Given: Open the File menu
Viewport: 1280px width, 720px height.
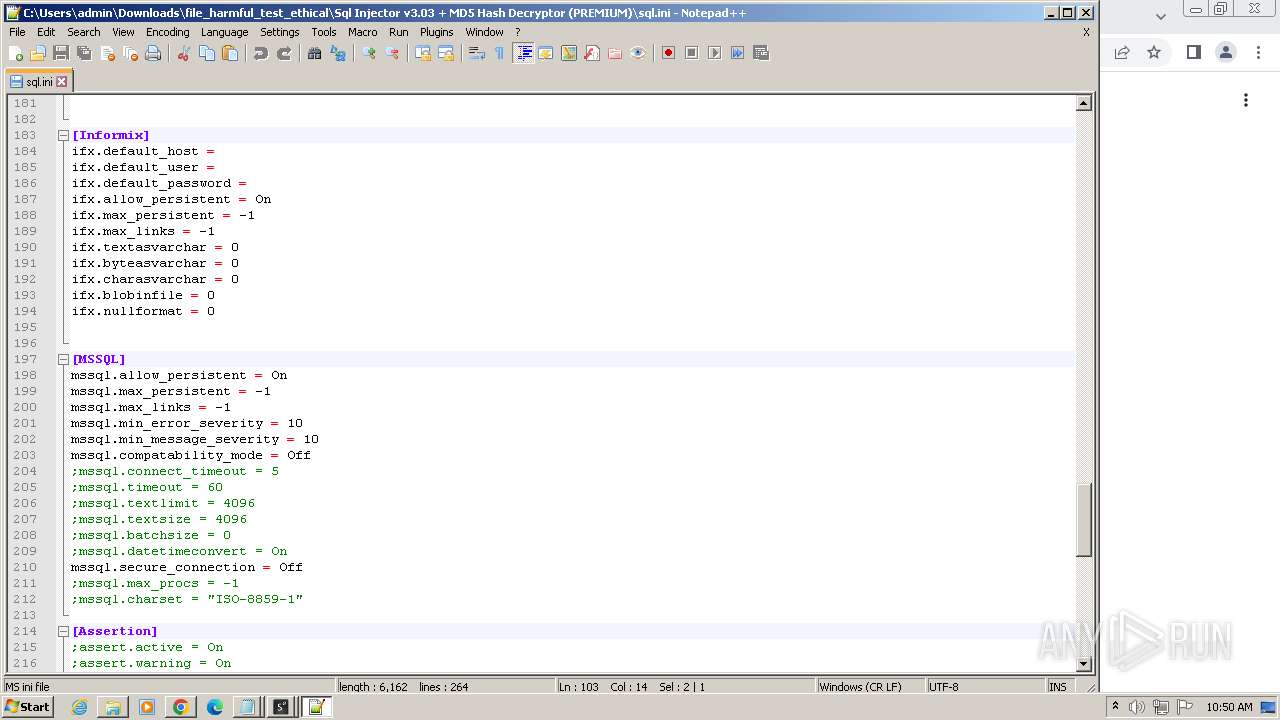Looking at the screenshot, I should tap(17, 32).
